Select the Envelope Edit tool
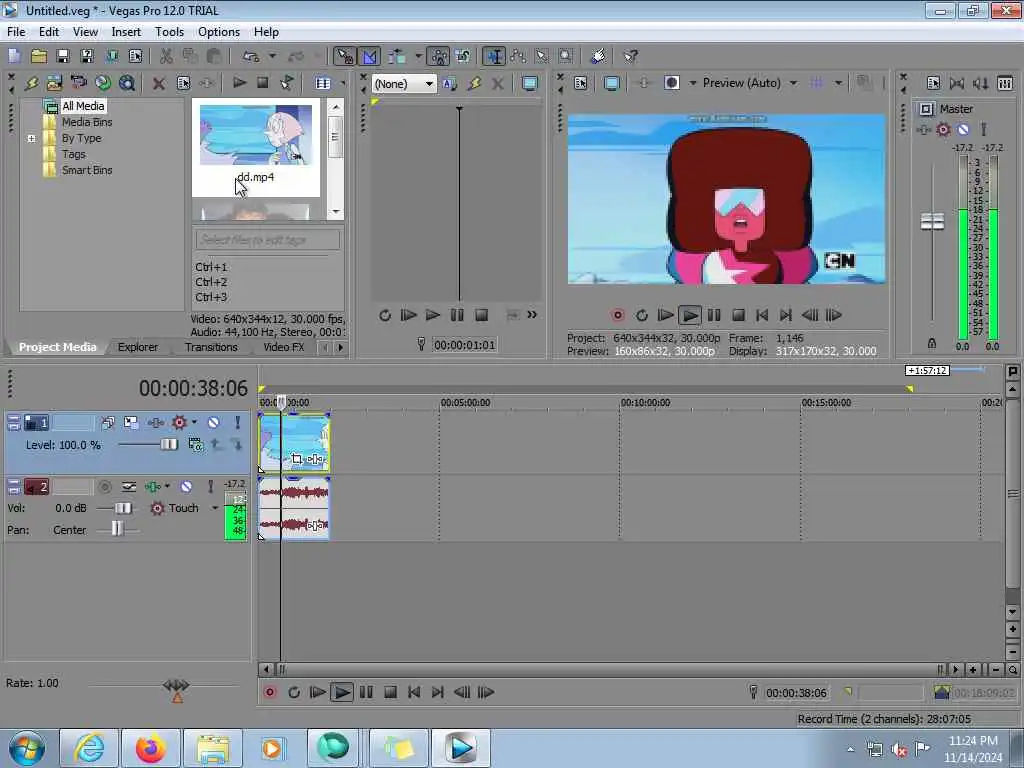1024x768 pixels. click(x=519, y=56)
